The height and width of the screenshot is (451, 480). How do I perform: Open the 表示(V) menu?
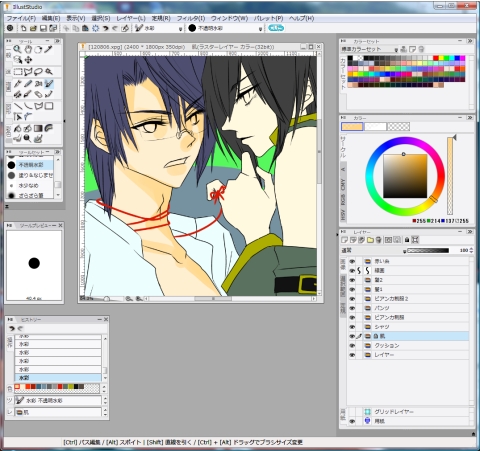tap(76, 18)
